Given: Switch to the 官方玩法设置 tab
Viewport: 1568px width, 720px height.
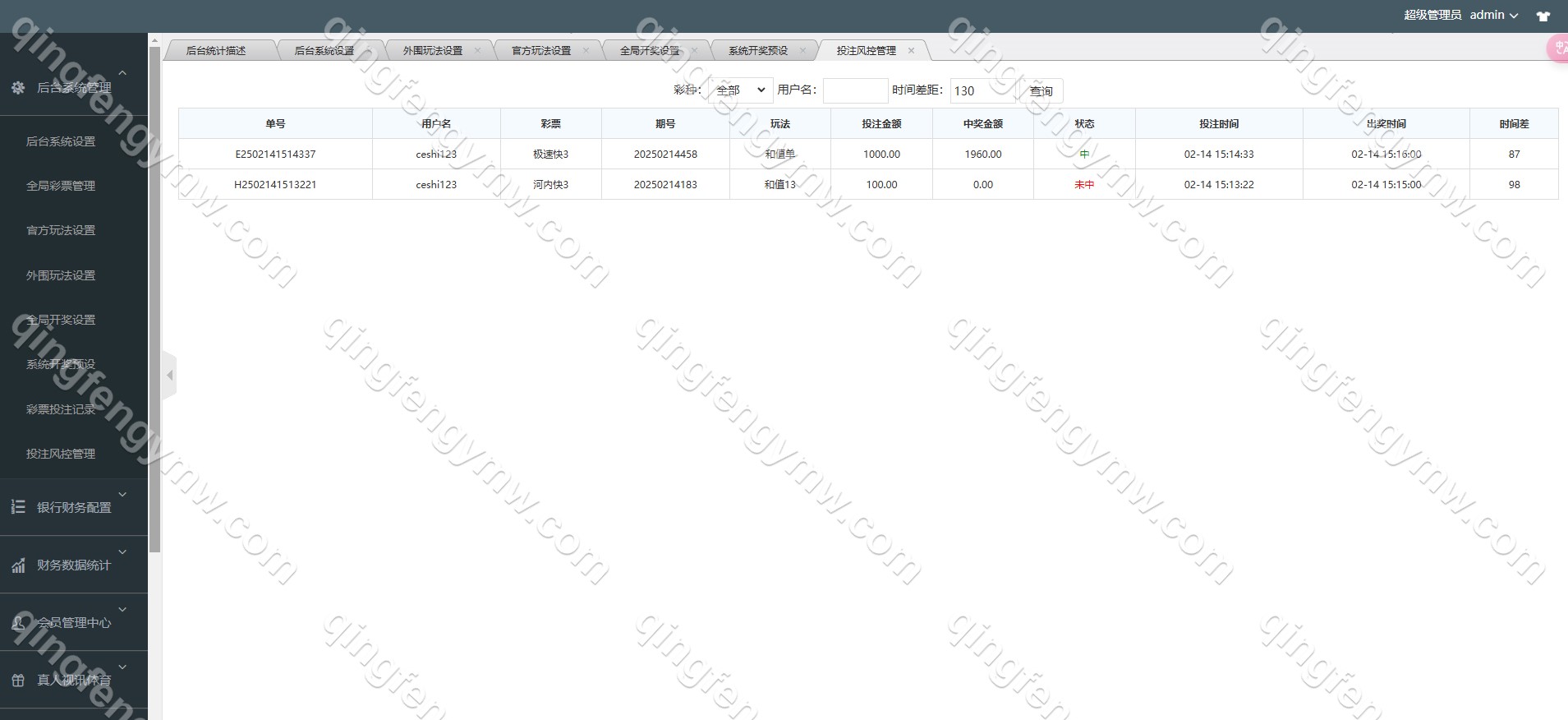Looking at the screenshot, I should point(541,51).
